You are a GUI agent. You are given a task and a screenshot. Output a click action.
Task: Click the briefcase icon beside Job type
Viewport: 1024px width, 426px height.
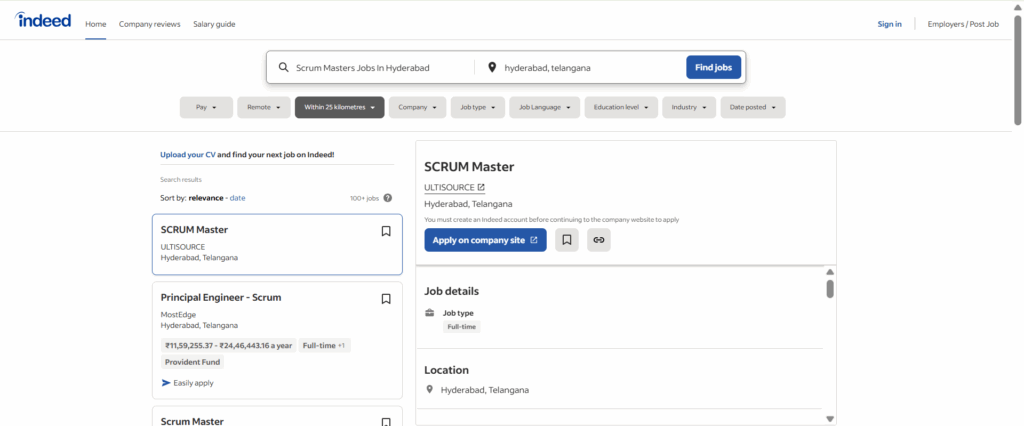point(430,313)
